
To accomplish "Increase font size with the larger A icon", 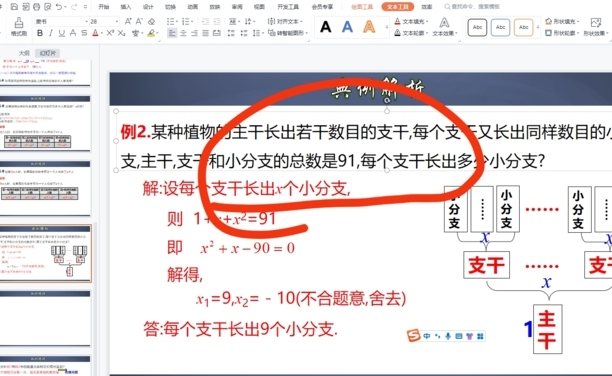I will (128, 21).
